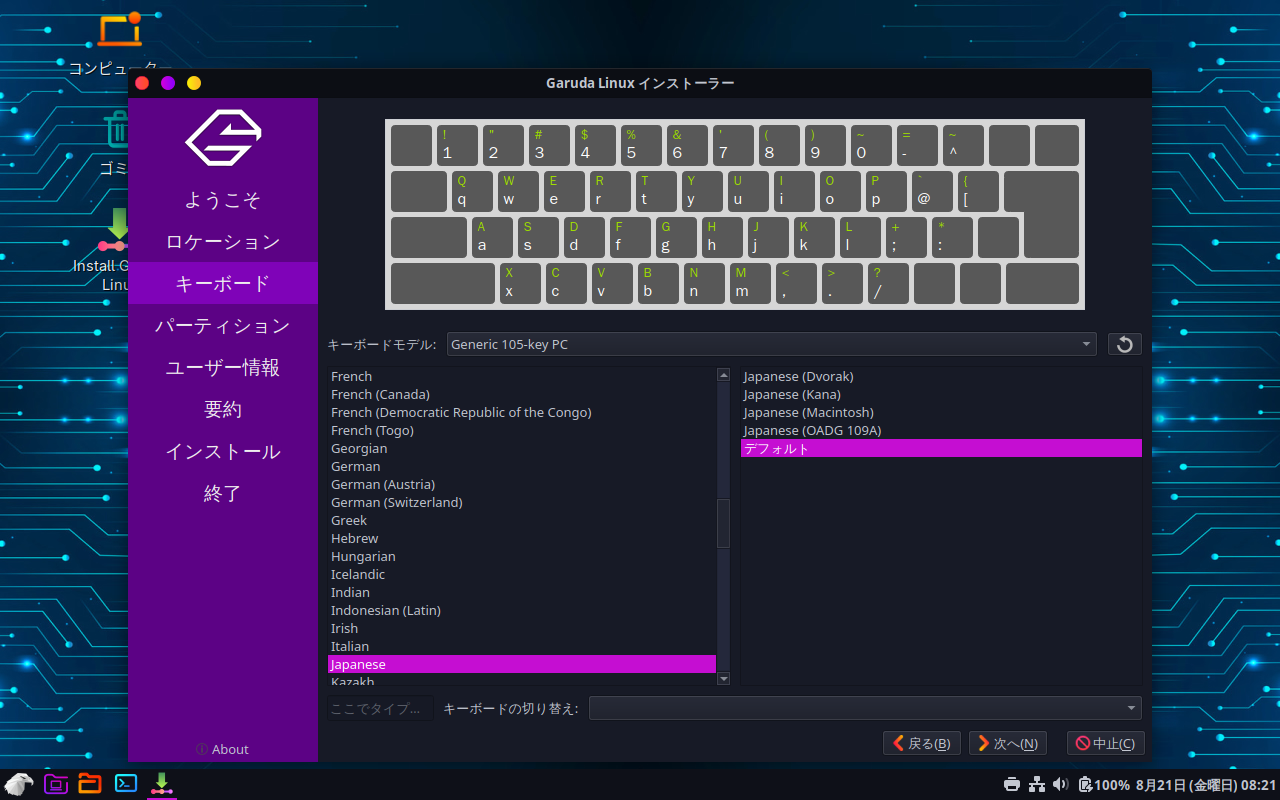Proceed with the 次へ(N) button
Image resolution: width=1280 pixels, height=800 pixels.
coord(1007,743)
